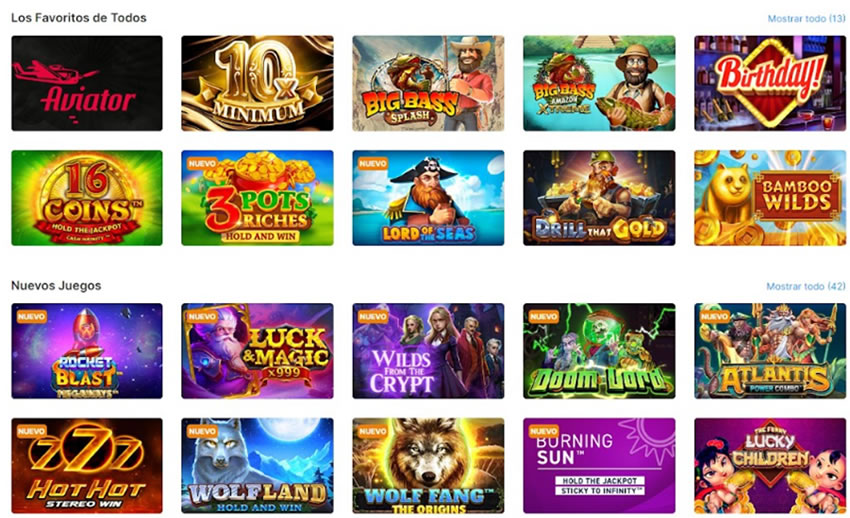Viewport: 850px width, 518px height.
Task: Open Drill That Gold tile
Action: (x=599, y=198)
